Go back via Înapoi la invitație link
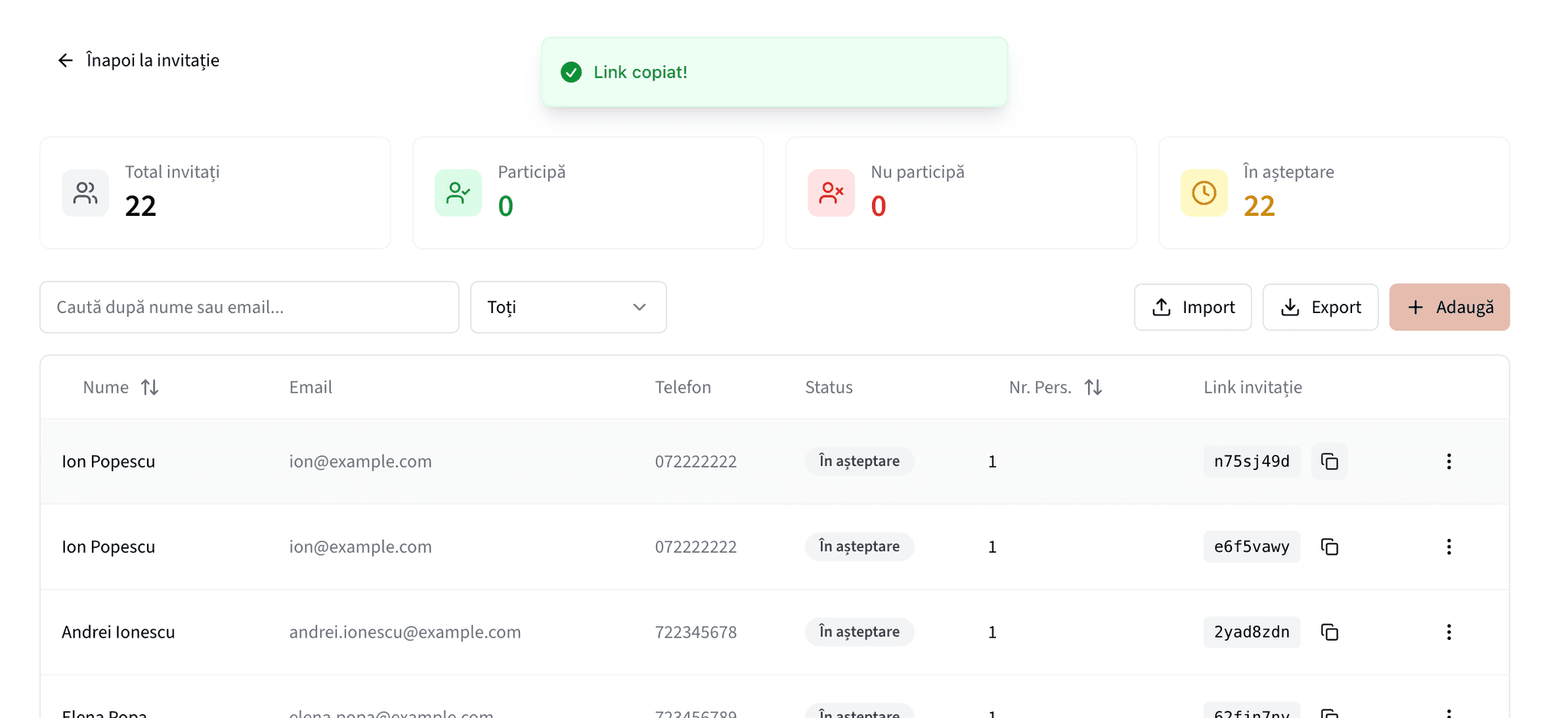1568x718 pixels. (x=152, y=60)
